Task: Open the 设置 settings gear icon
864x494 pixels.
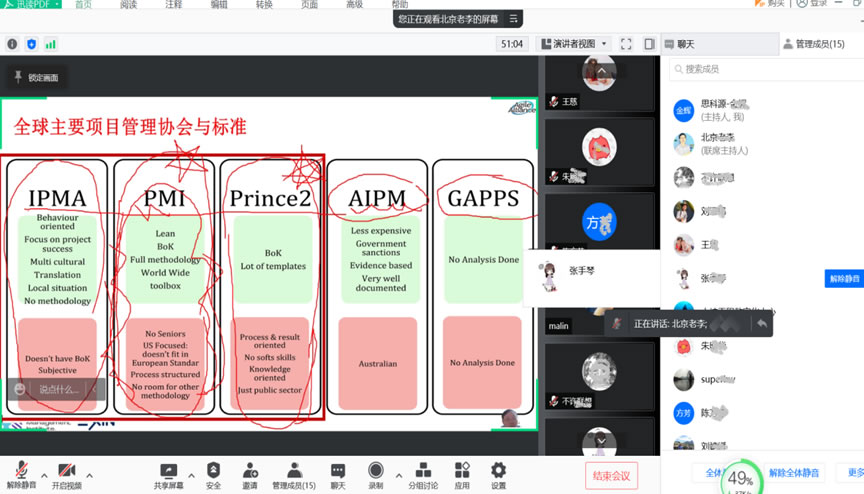Action: pyautogui.click(x=498, y=475)
